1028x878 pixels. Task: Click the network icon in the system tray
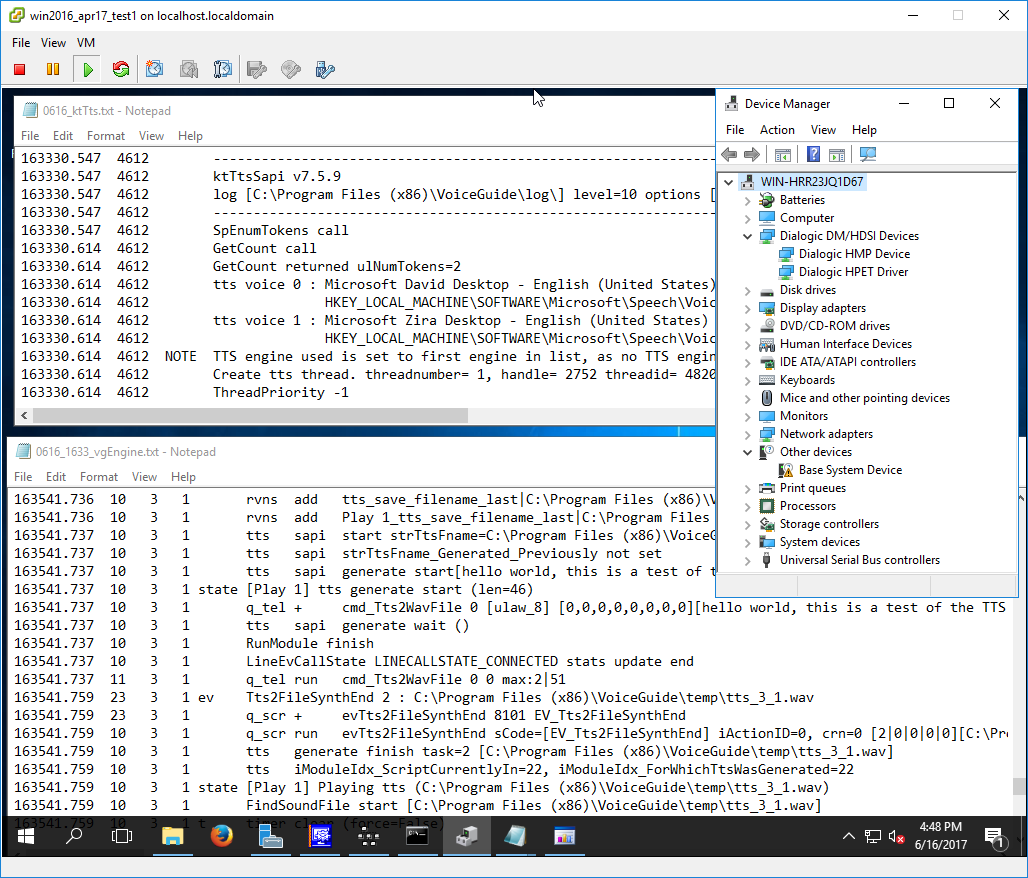[873, 837]
